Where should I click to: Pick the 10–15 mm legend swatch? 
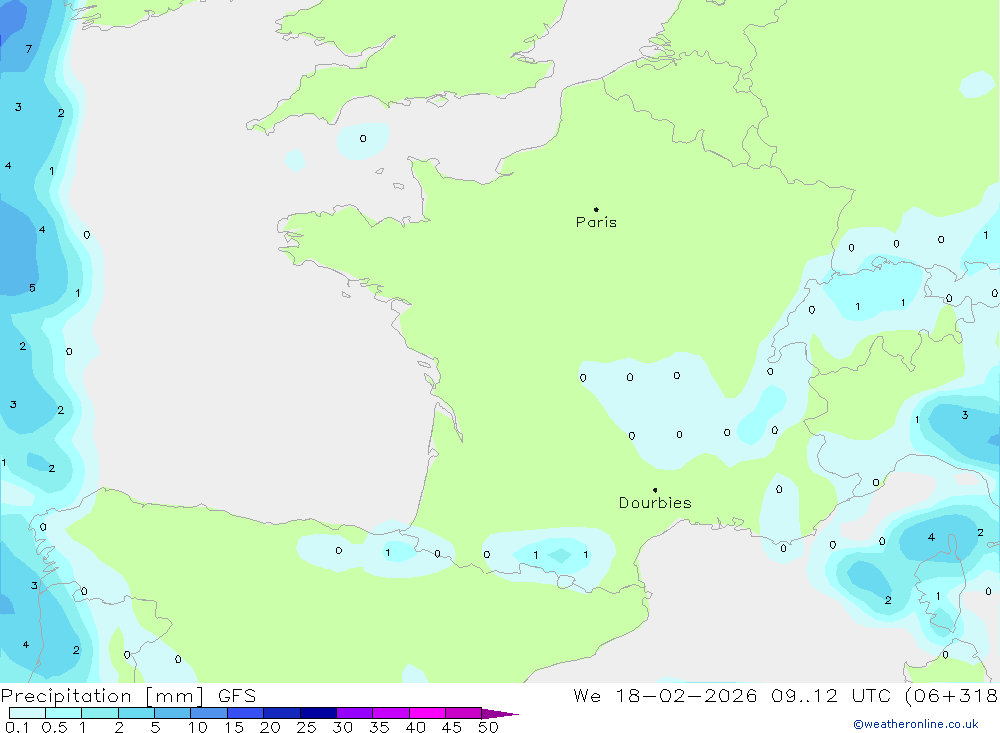(209, 713)
